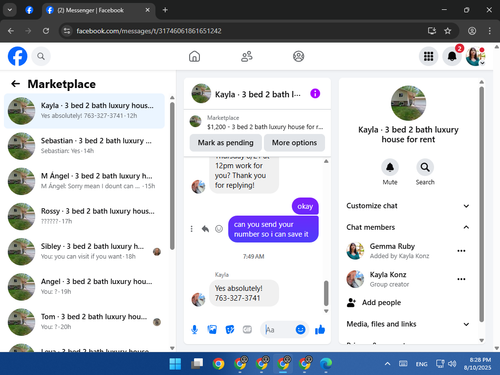Open a new browser tab

click(165, 10)
